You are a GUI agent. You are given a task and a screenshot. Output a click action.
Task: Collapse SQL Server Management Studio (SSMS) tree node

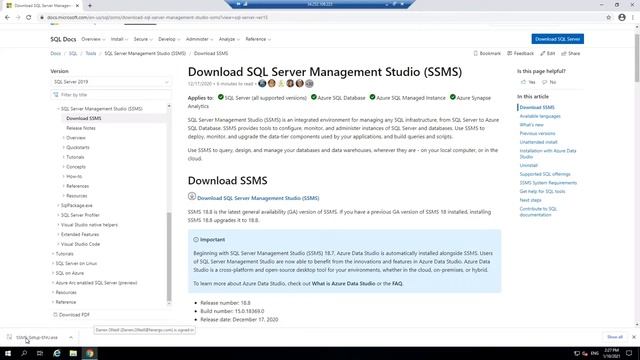[x=58, y=109]
